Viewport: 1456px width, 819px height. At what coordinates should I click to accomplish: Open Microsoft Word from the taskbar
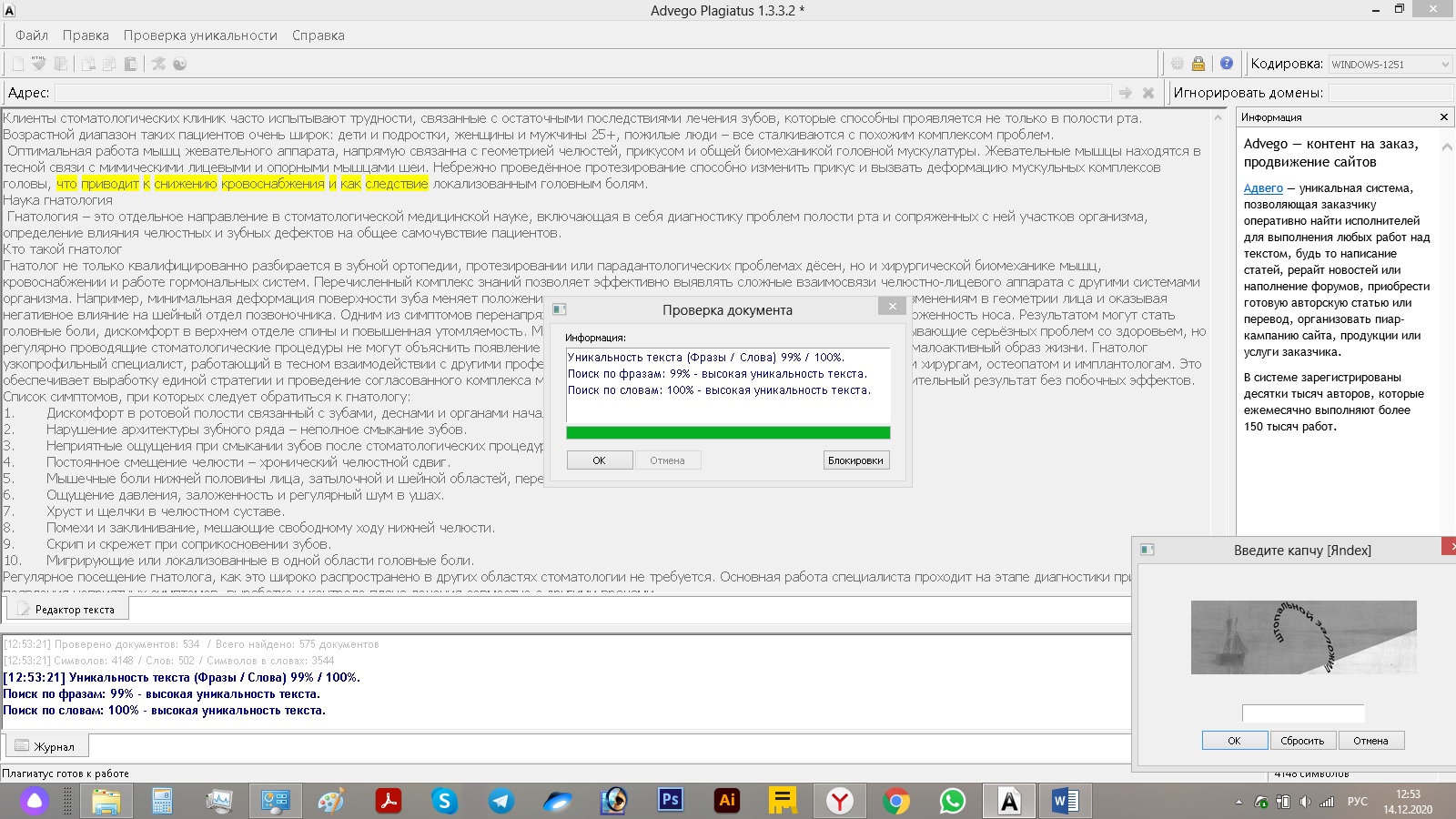[x=1066, y=801]
